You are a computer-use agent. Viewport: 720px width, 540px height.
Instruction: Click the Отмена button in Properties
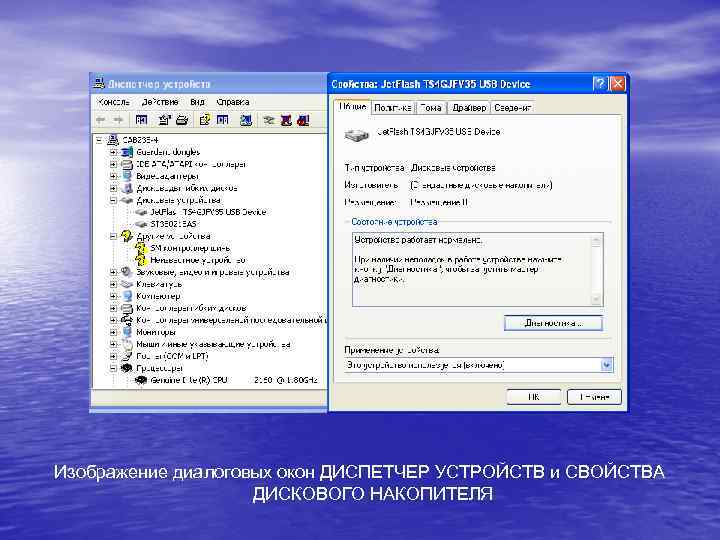point(594,397)
